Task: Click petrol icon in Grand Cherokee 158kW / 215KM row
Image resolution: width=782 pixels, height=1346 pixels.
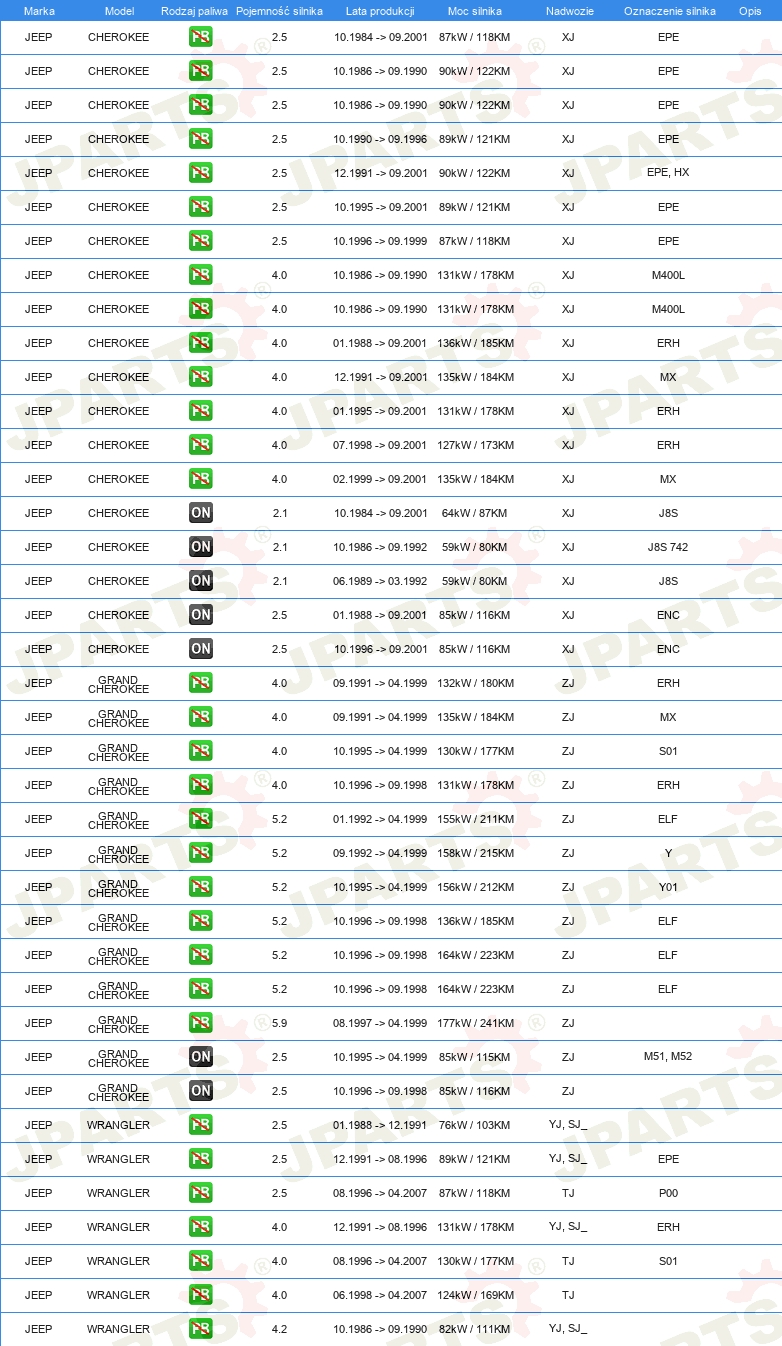Action: click(201, 853)
